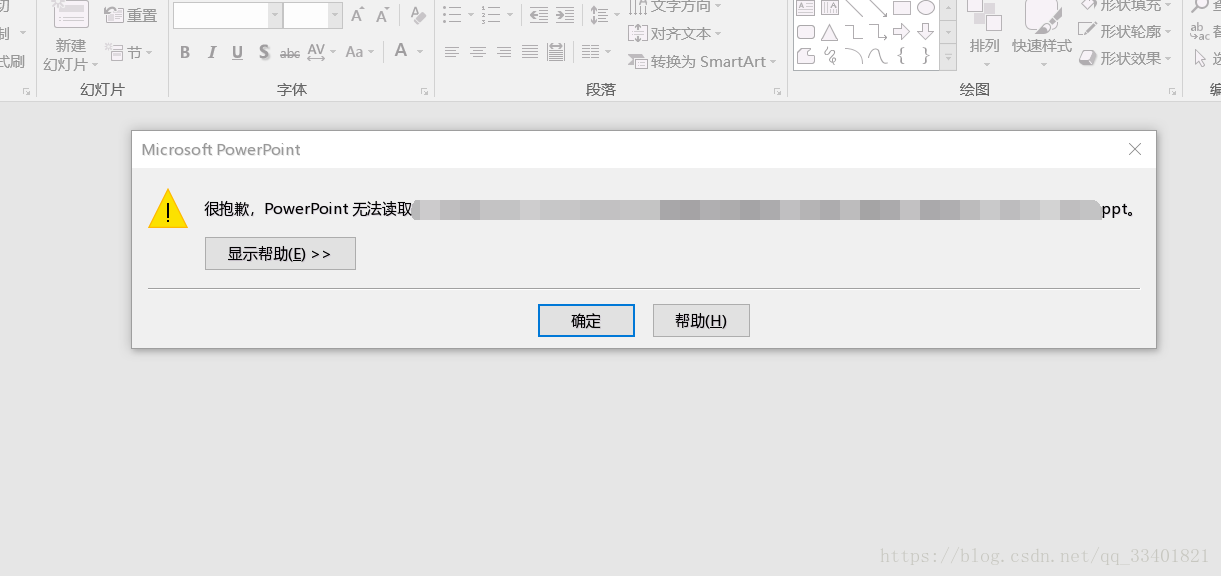
Task: Open the columns dropdown in paragraph group
Action: click(597, 52)
